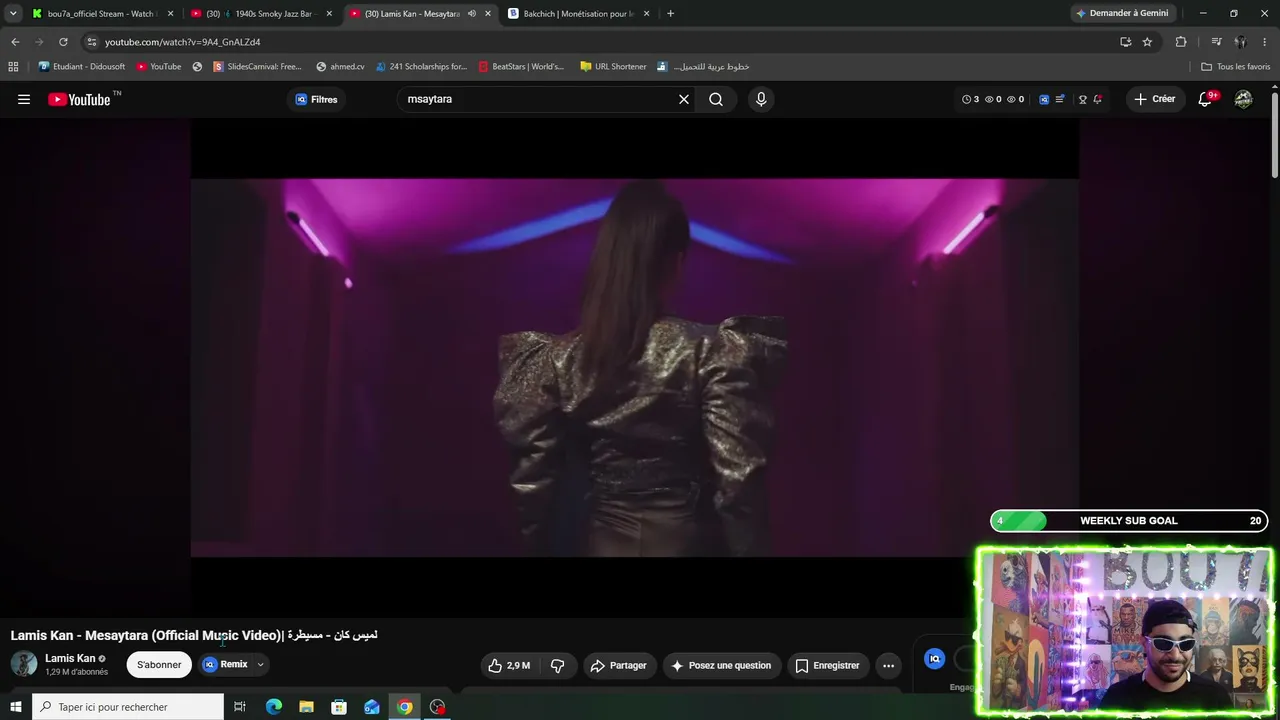This screenshot has height=720, width=1280.
Task: Click the Remix button
Action: coord(225,664)
